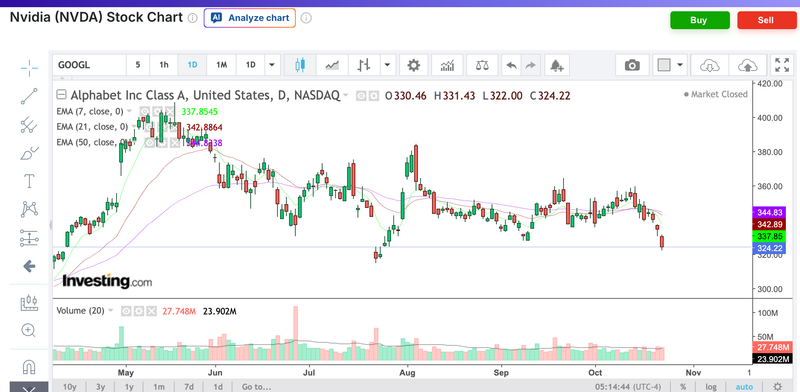Viewport: 800px width, 392px height.
Task: Set range to 10y
Action: pyautogui.click(x=69, y=387)
